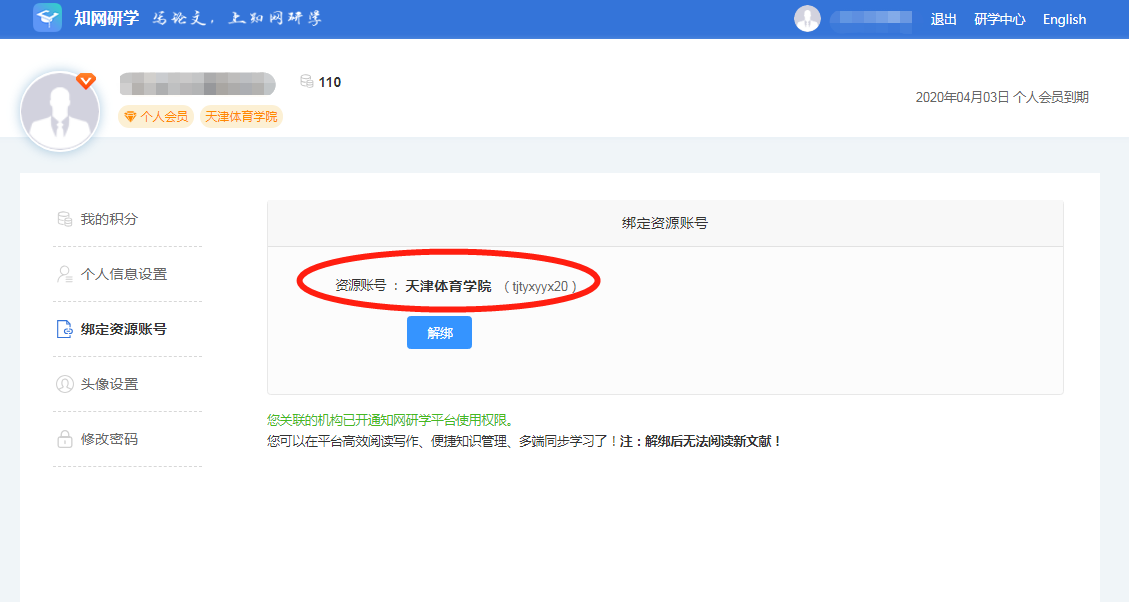This screenshot has width=1129, height=602.
Task: Click the membership expiry date 2020年04月03日 text
Action: coord(1002,97)
